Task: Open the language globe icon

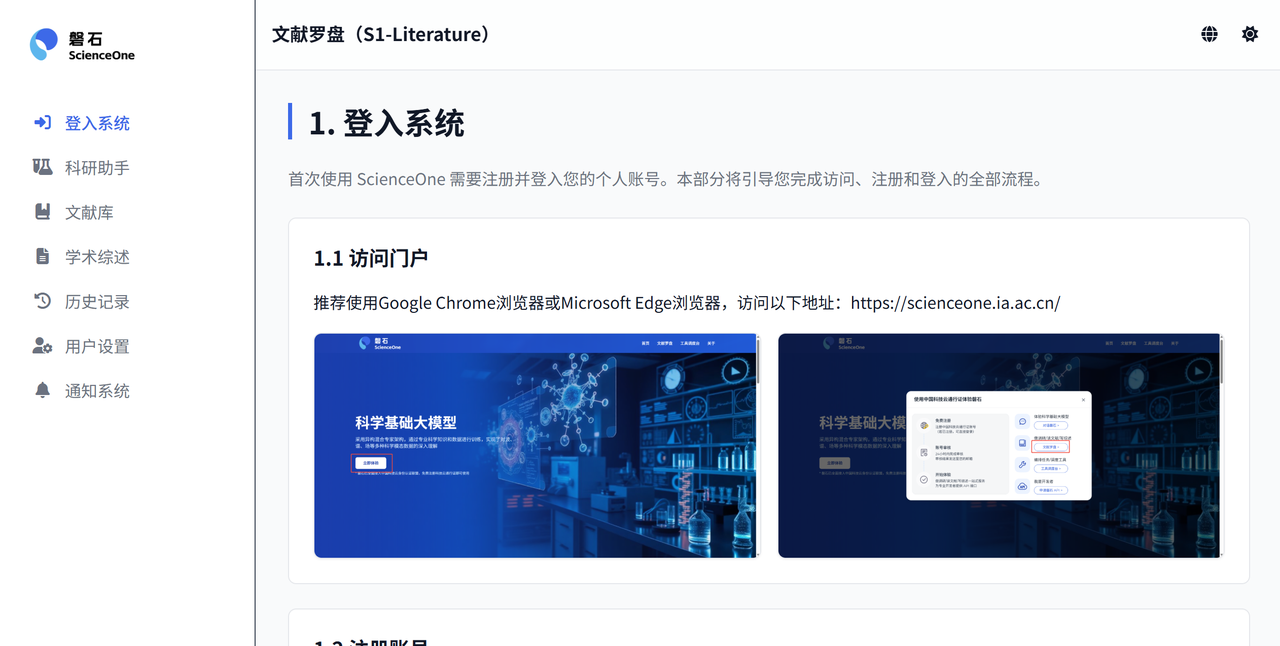Action: pos(1209,33)
